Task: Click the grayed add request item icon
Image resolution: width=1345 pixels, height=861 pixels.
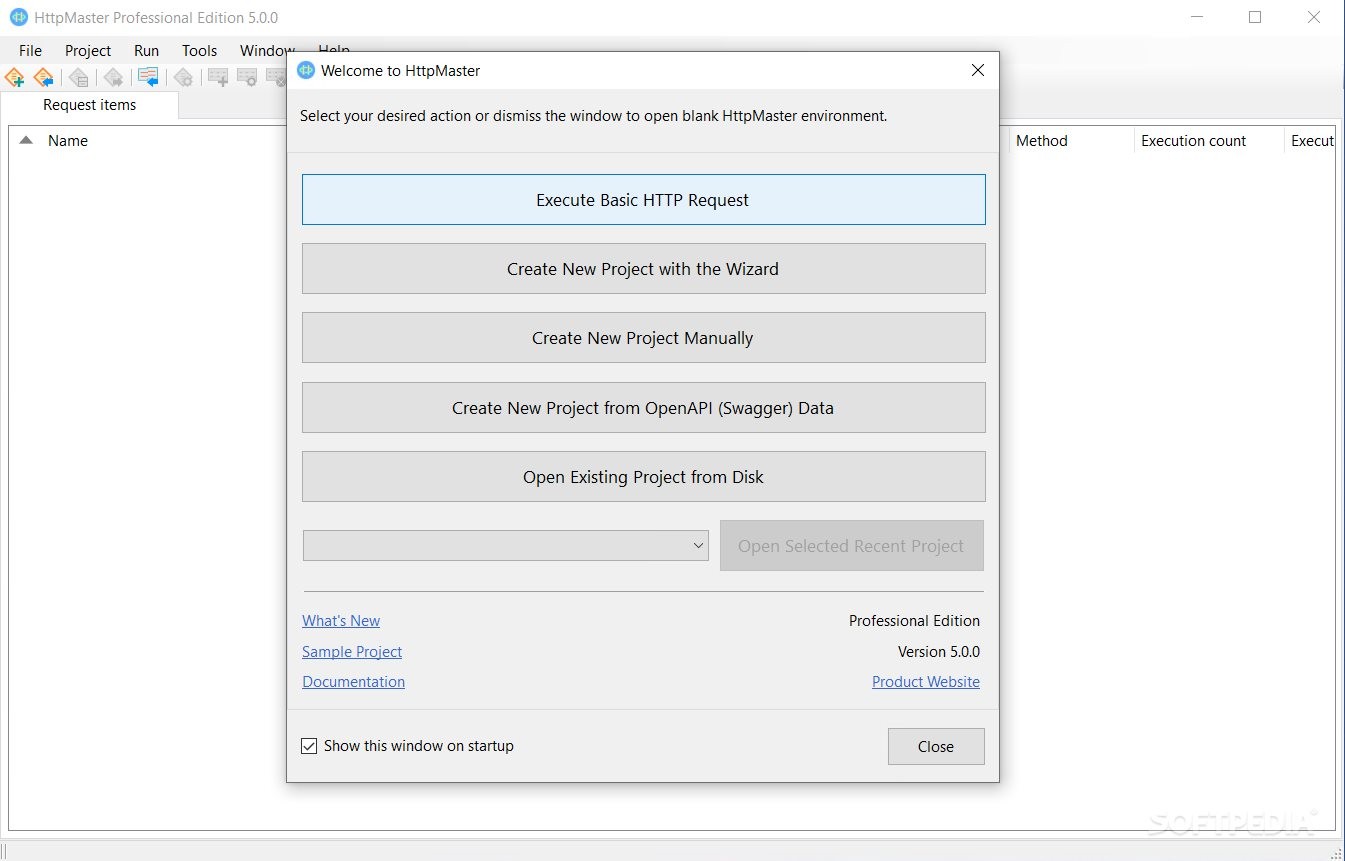Action: point(218,77)
